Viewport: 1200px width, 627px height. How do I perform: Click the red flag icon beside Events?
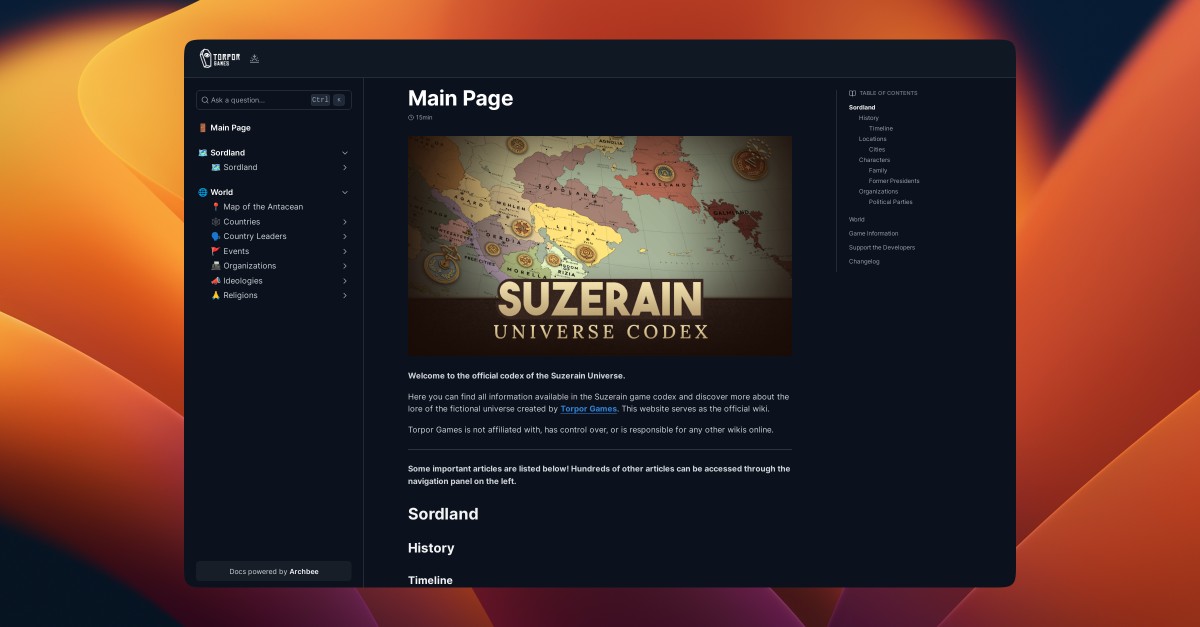(216, 251)
